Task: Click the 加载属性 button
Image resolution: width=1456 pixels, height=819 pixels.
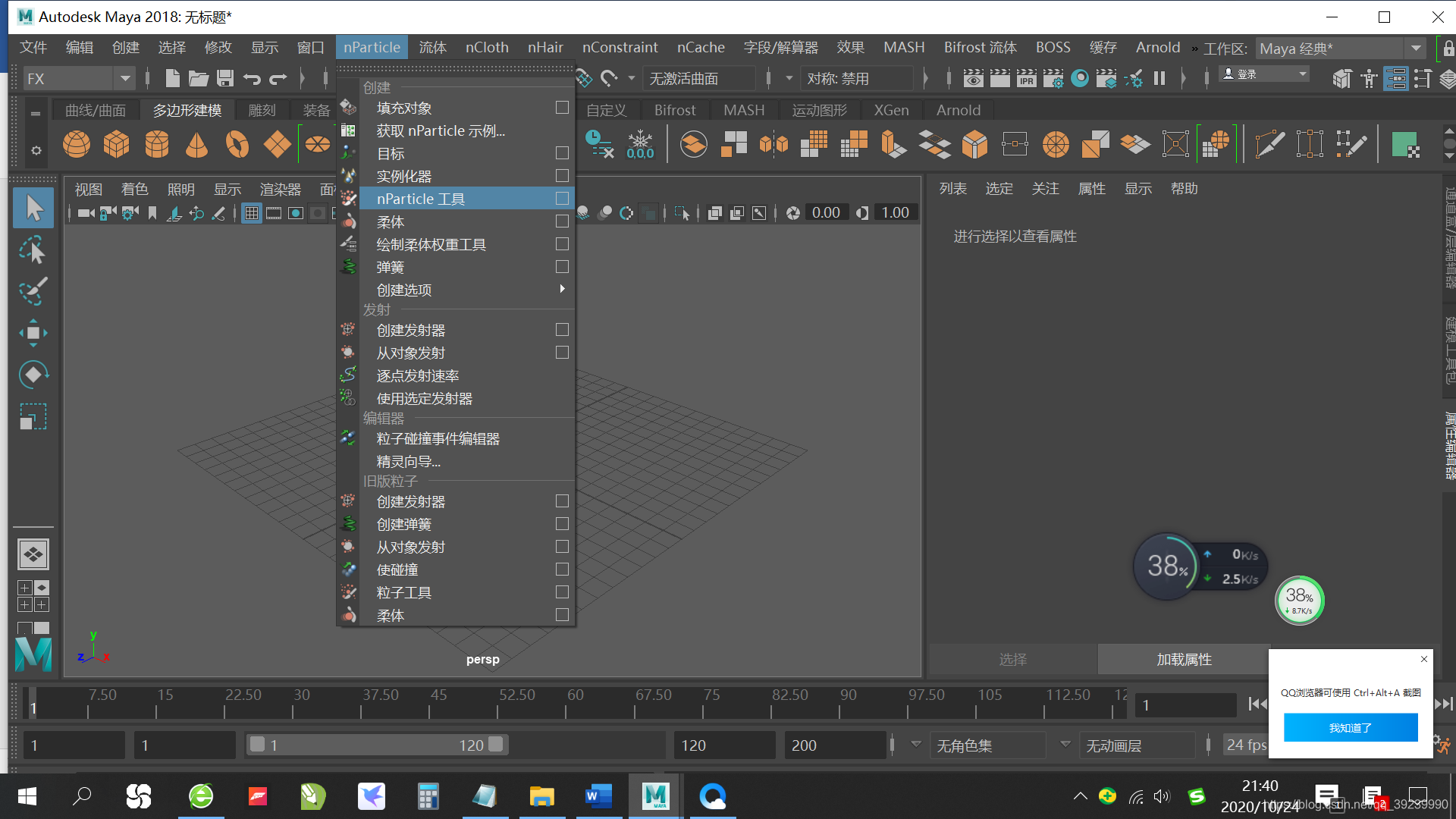Action: [x=1183, y=660]
